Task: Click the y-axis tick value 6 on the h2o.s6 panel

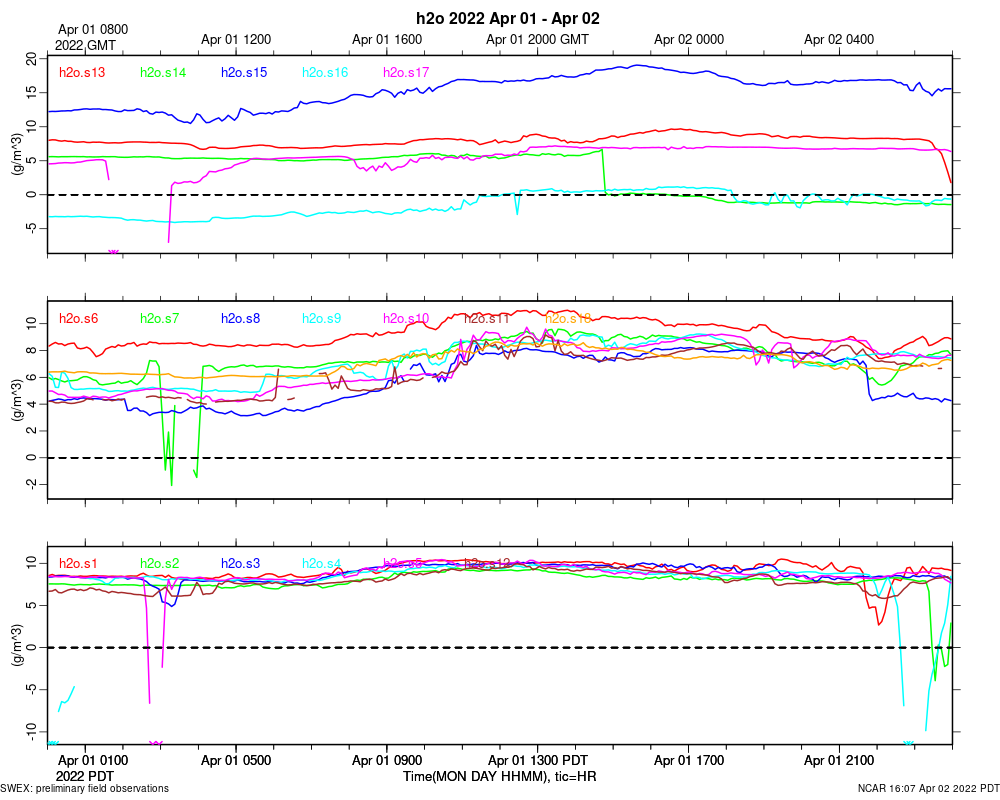Action: click(x=32, y=377)
